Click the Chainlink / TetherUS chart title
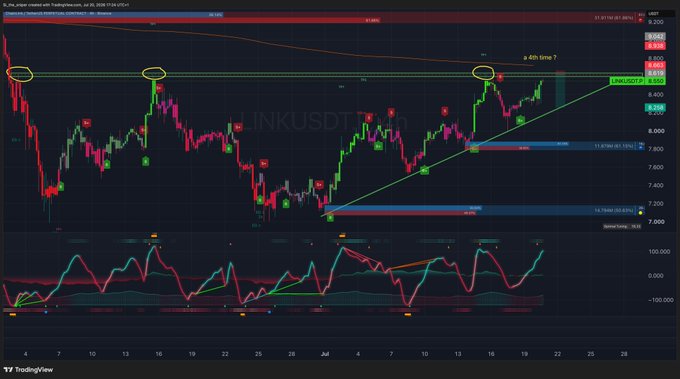Viewport: 680px width, 379px height. 59,14
